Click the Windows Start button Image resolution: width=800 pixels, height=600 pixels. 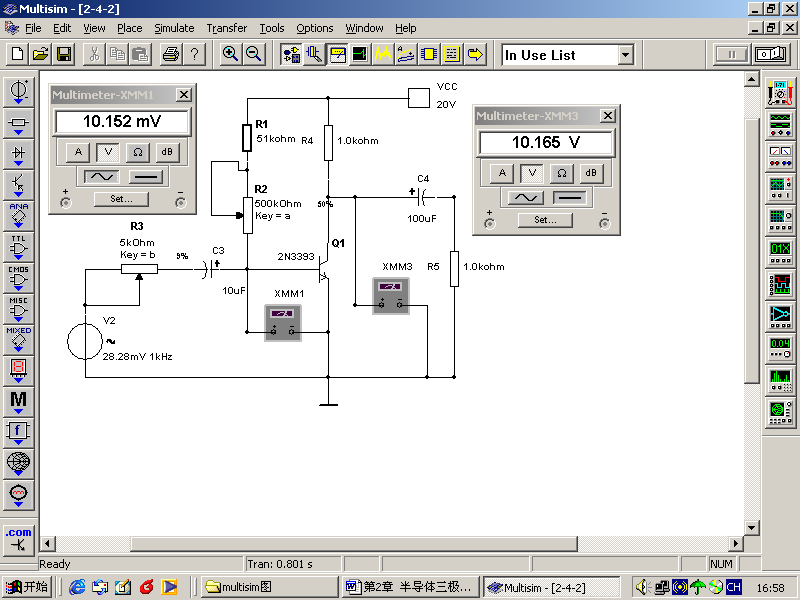pos(28,587)
